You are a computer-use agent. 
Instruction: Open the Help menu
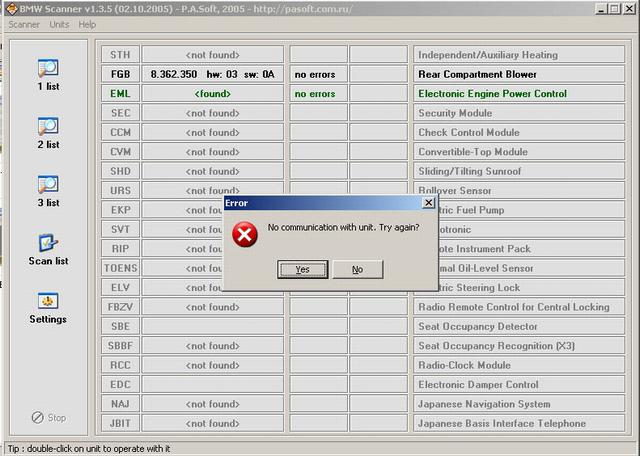pos(87,24)
